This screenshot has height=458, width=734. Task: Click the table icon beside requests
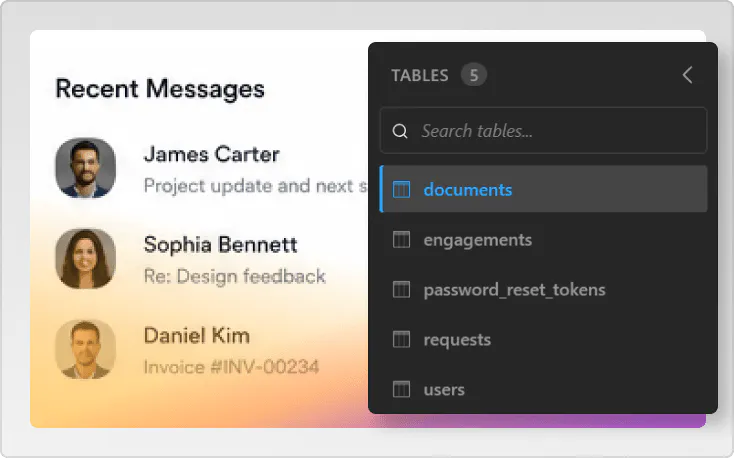coord(401,340)
